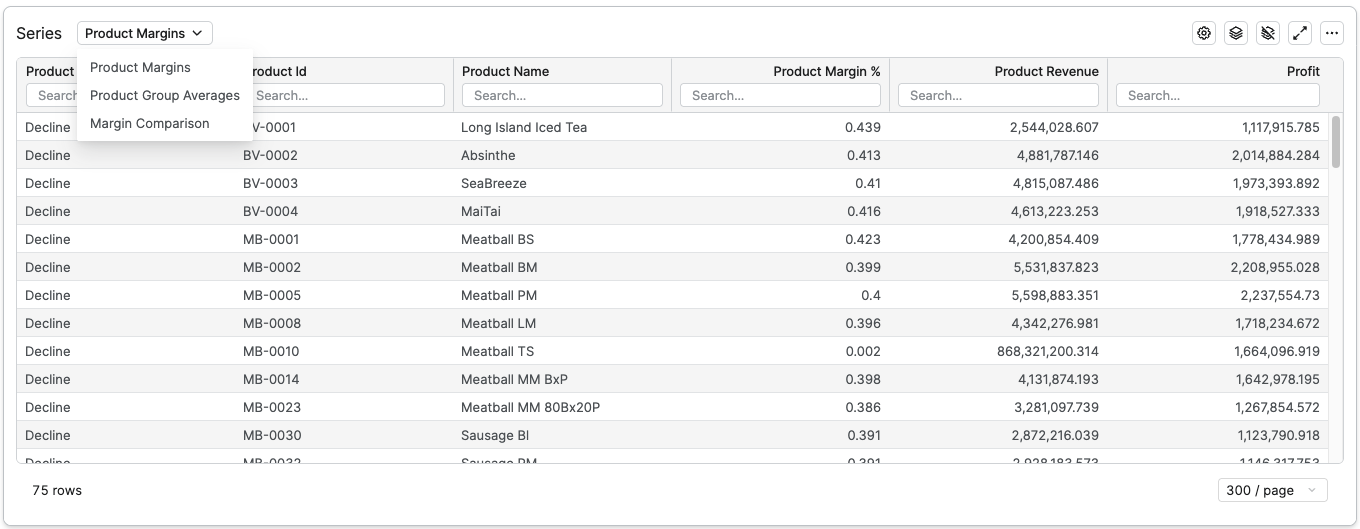Select Product Margins from the list
Screen dimensions: 1360x529
[140, 67]
